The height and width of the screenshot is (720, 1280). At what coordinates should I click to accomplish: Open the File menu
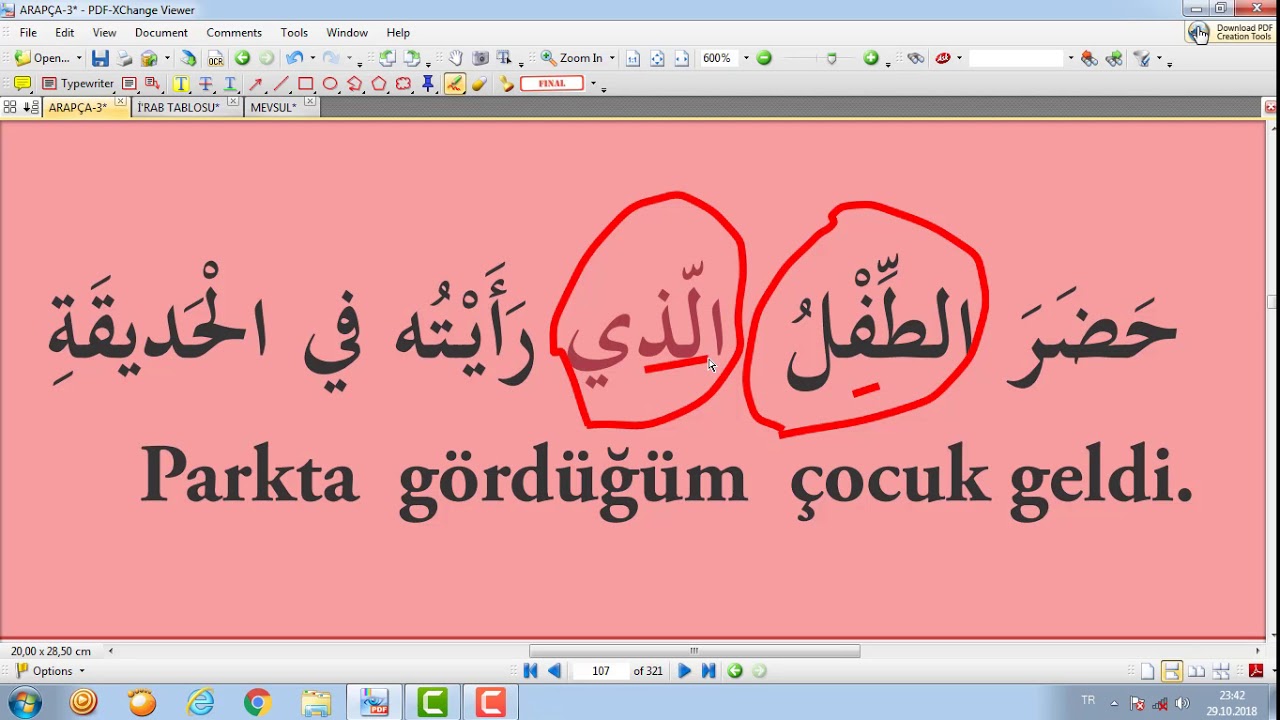(x=28, y=32)
